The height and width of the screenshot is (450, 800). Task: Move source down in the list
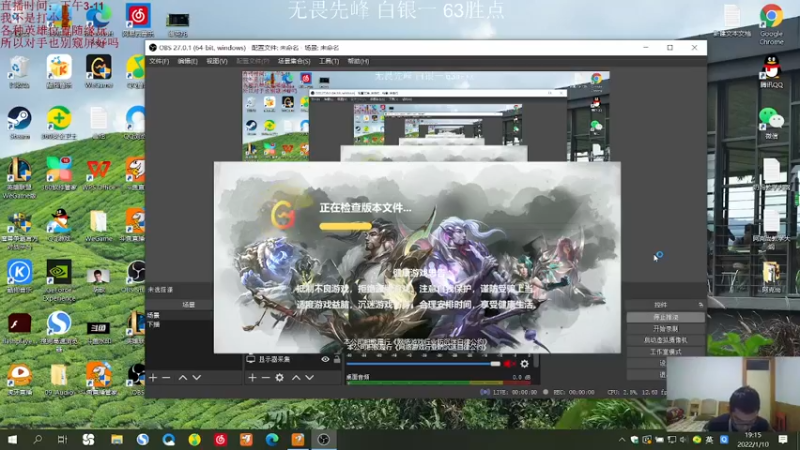tap(310, 378)
